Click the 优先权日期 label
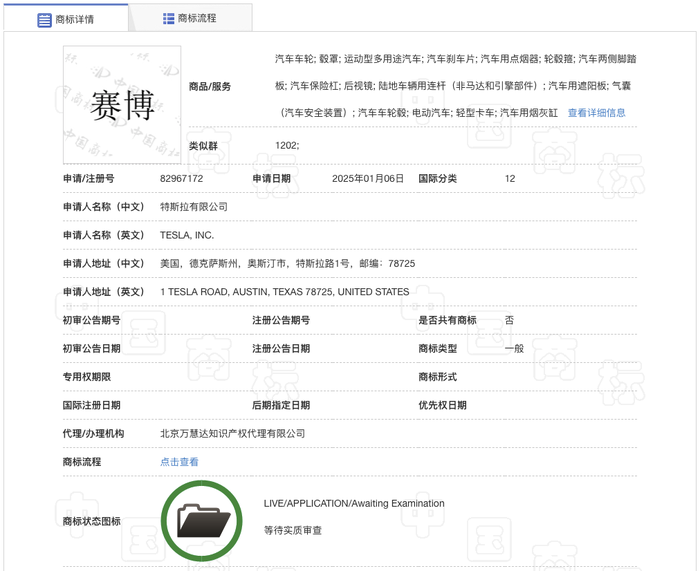The image size is (700, 571). coord(442,405)
